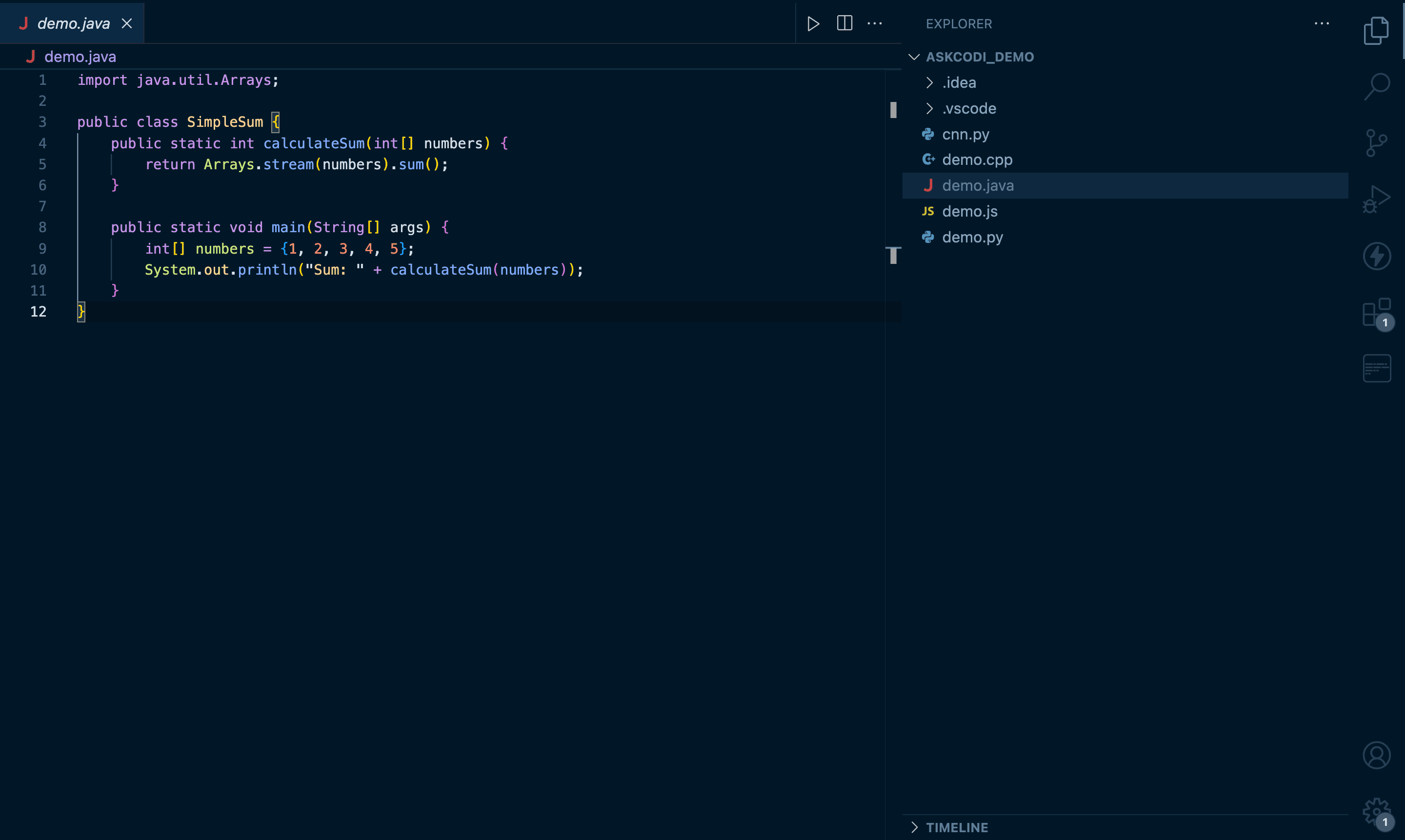Open the panel icon below Extensions
Image resolution: width=1405 pixels, height=840 pixels.
pyautogui.click(x=1376, y=368)
